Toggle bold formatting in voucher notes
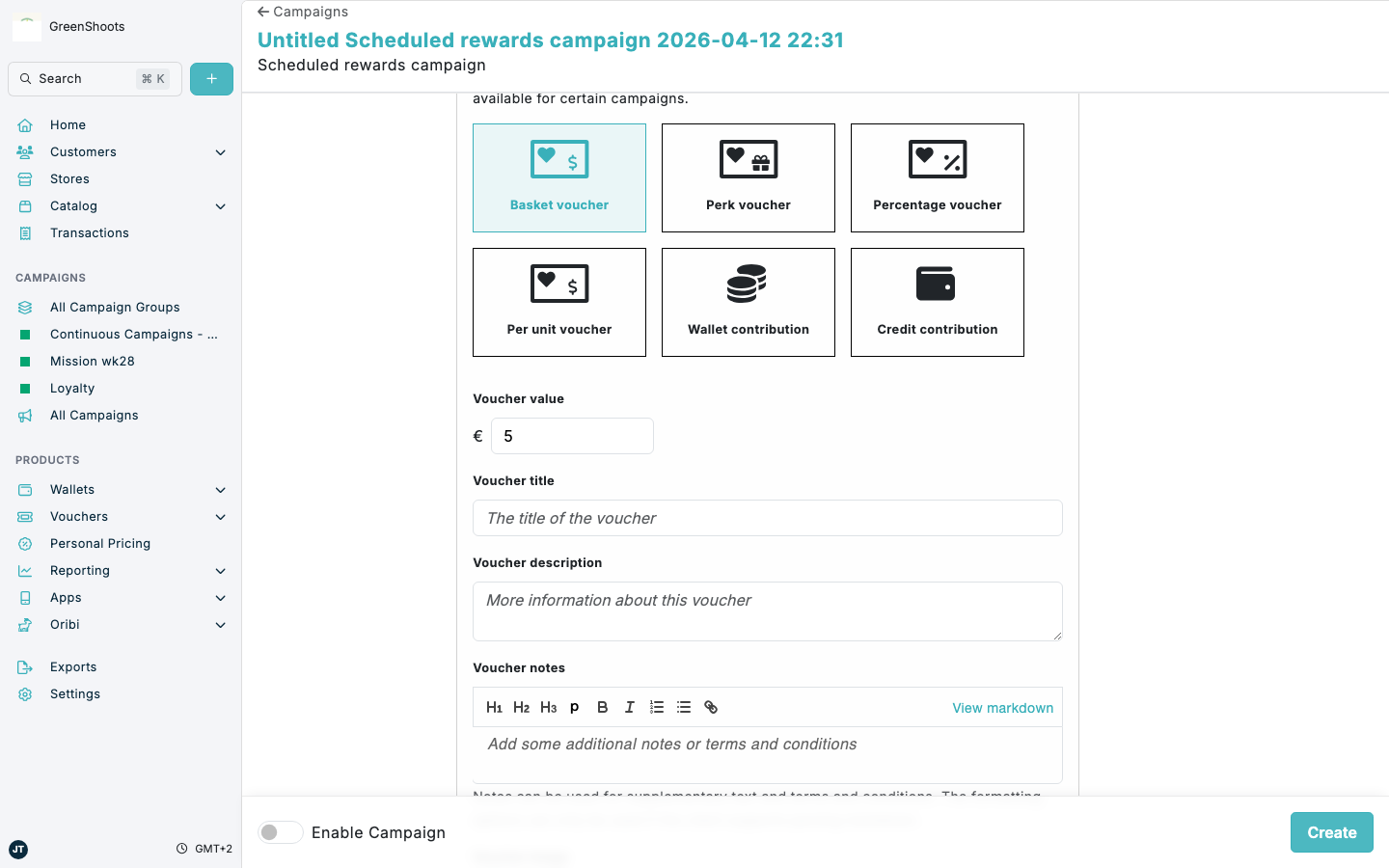Screen dimensions: 1389x868 [602, 707]
